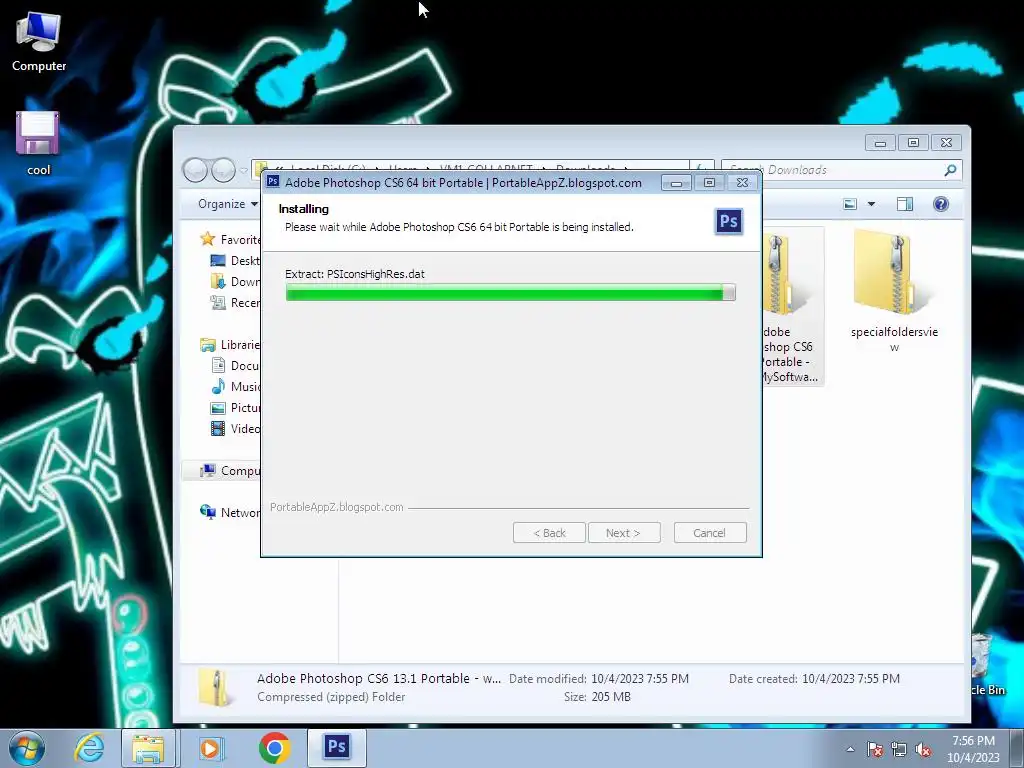Click the Explorer back navigation arrow
The width and height of the screenshot is (1024, 768).
click(x=195, y=170)
